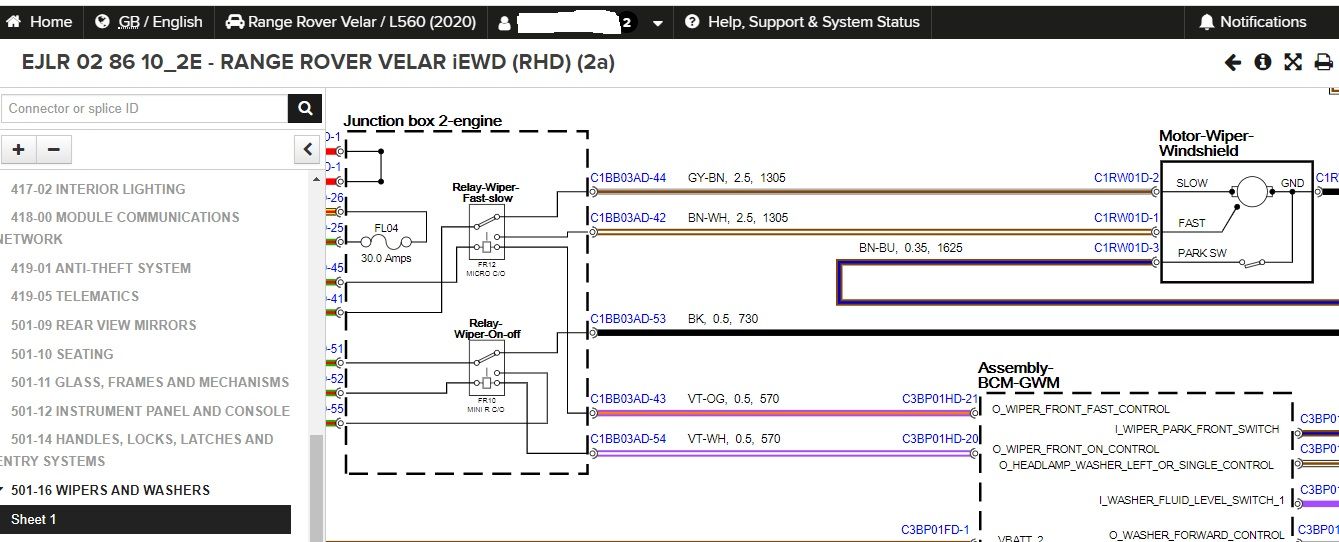Image resolution: width=1339 pixels, height=542 pixels.
Task: Click connector C1BB03AD-44
Action: tap(628, 178)
